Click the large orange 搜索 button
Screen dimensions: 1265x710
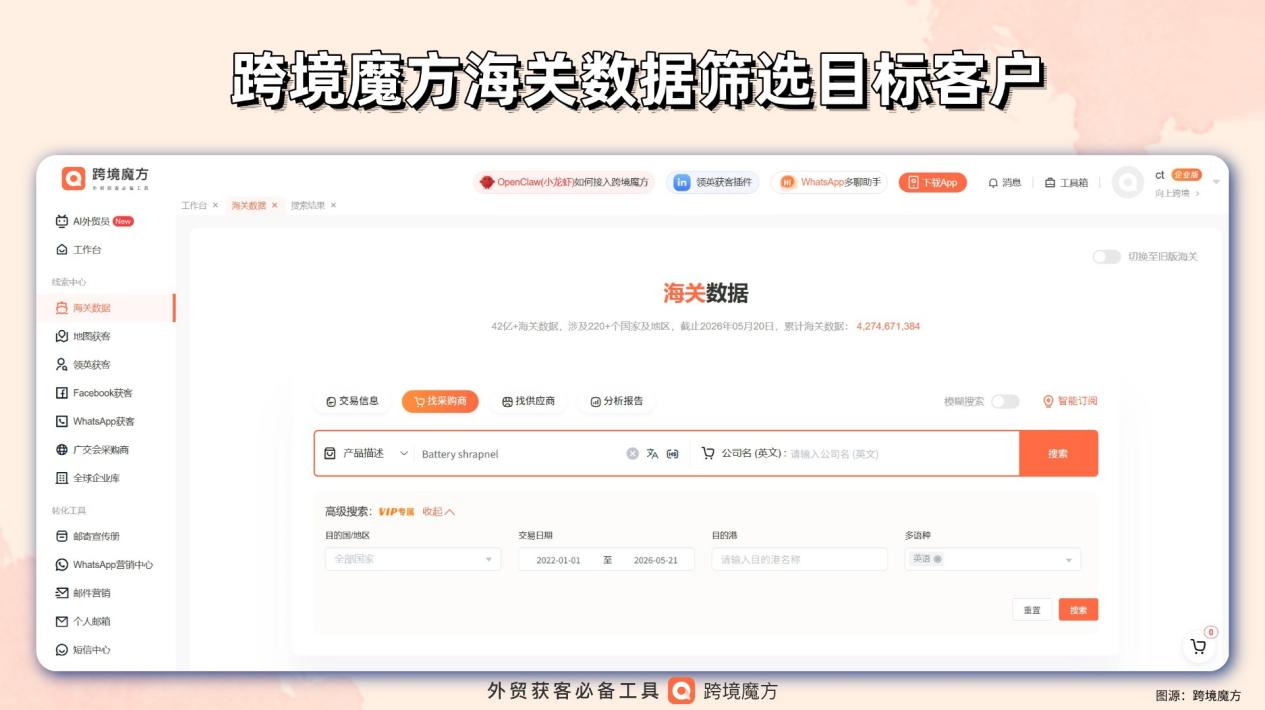click(x=1058, y=453)
